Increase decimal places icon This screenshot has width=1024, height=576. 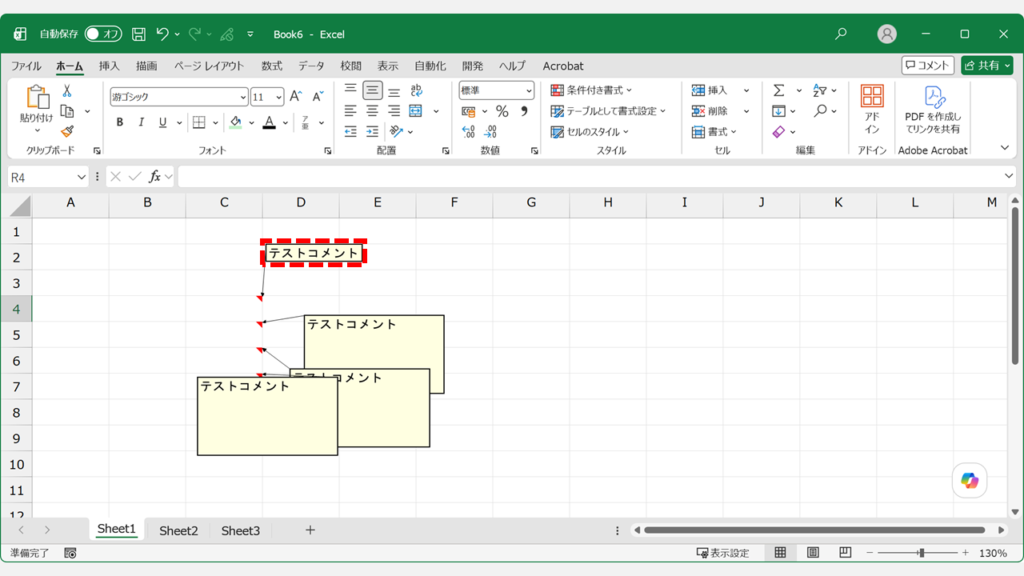[x=468, y=132]
